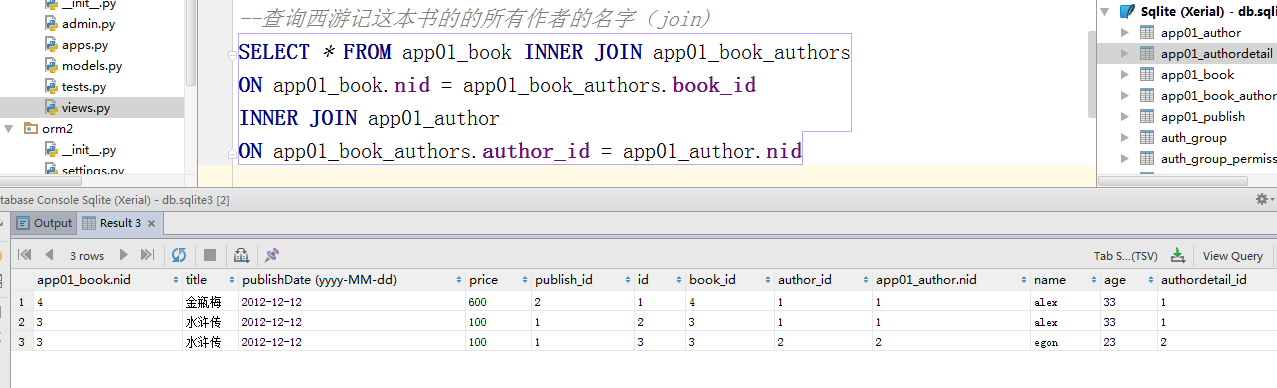This screenshot has width=1277, height=388.
Task: Go to the previous results page
Action: click(48, 255)
